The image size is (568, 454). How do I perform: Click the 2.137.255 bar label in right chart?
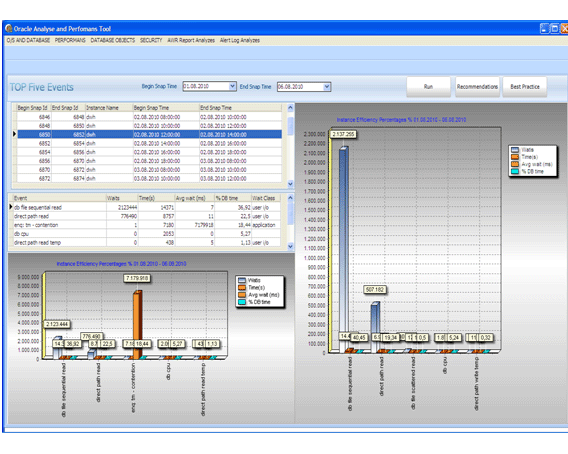click(343, 134)
